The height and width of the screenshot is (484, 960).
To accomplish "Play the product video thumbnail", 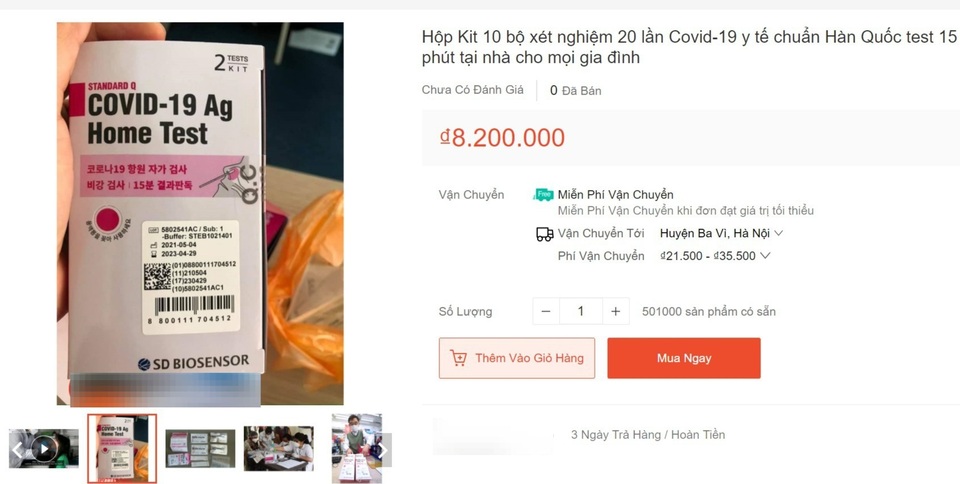I will (x=44, y=449).
